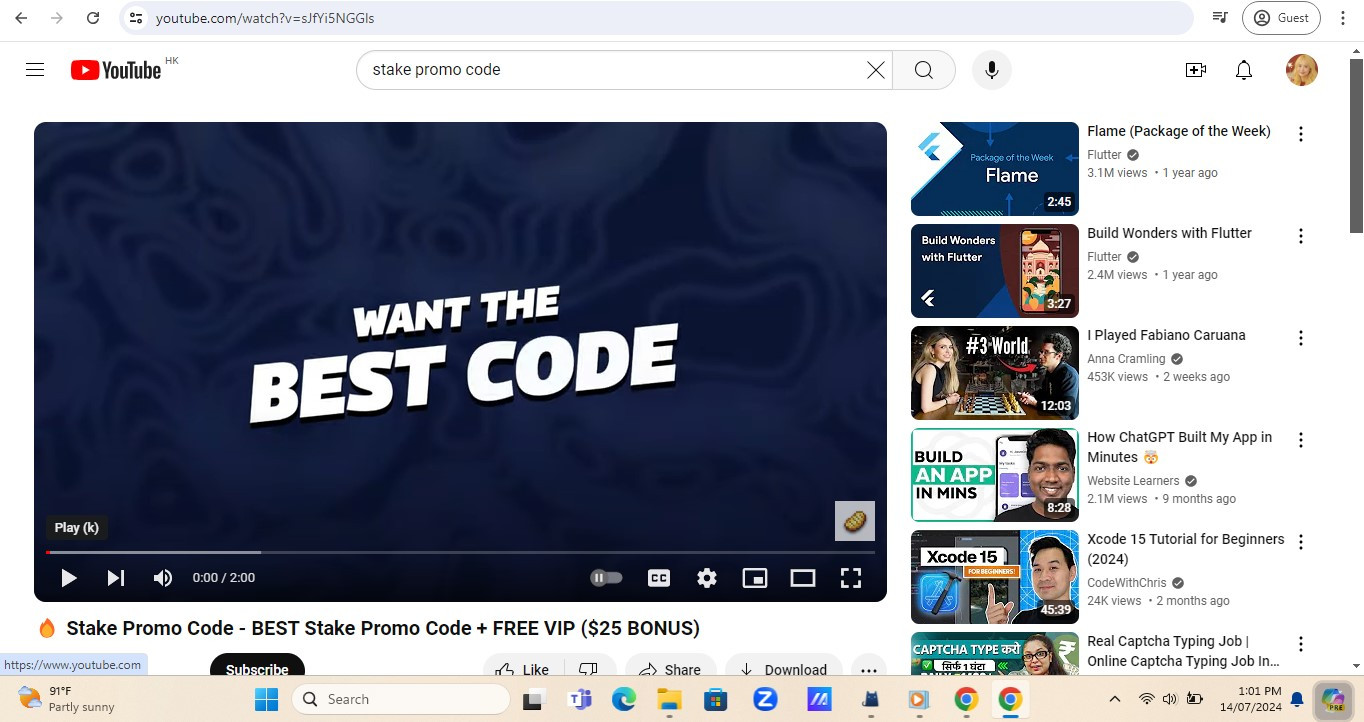This screenshot has height=722, width=1364.
Task: Open Website Learners channel link
Action: [x=1133, y=481]
